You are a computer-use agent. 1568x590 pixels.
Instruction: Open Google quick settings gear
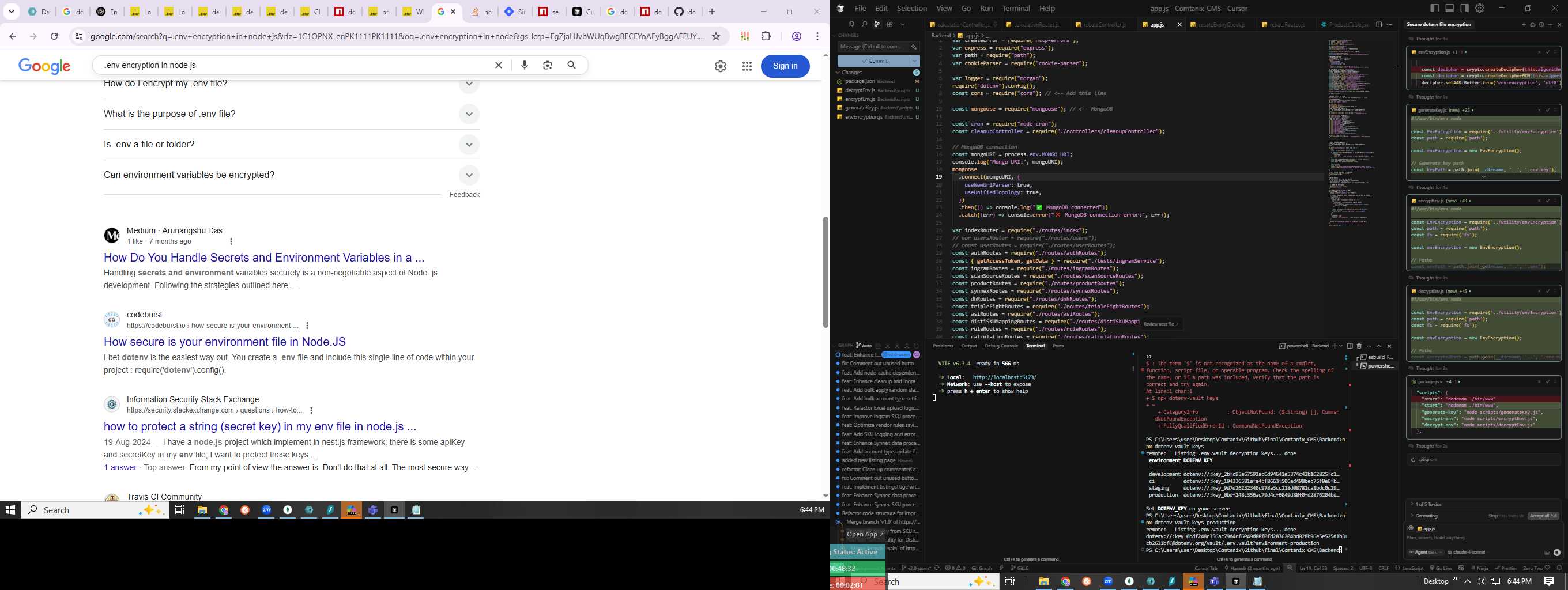721,66
